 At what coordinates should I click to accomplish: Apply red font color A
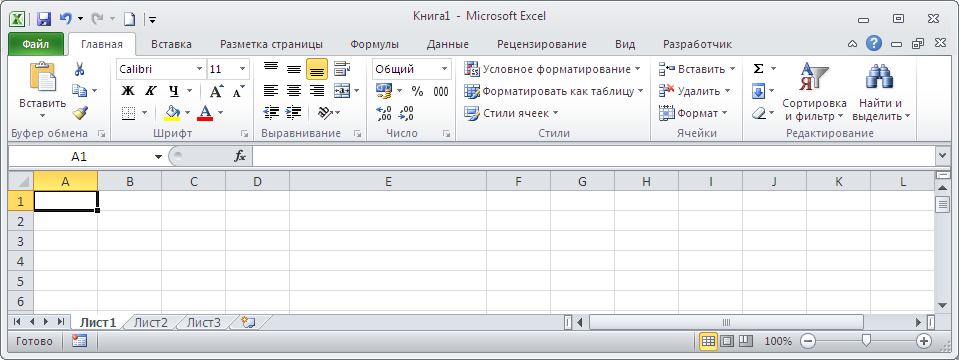coord(205,113)
